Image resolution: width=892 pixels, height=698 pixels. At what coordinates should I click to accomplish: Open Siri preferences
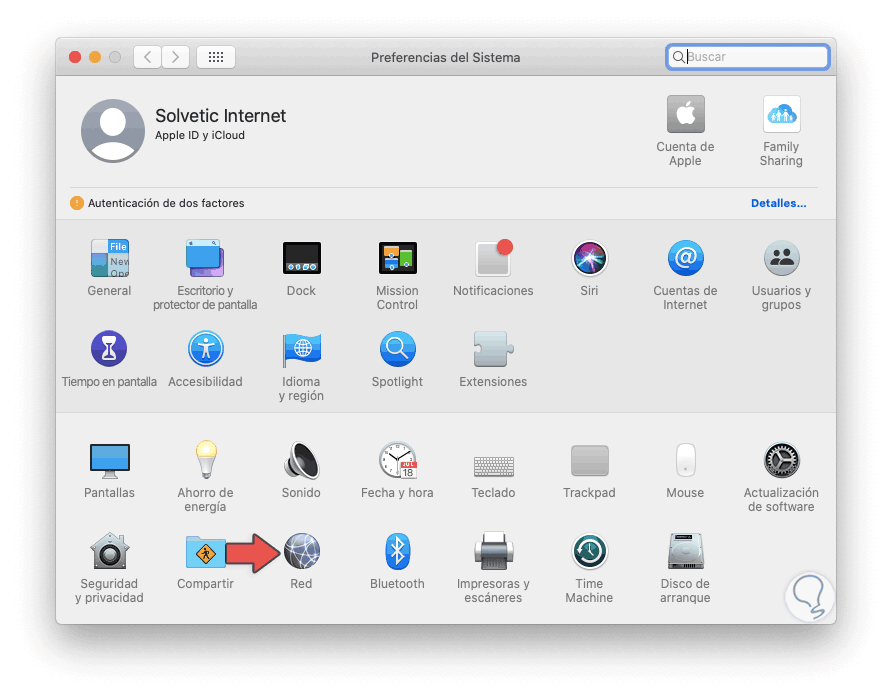[589, 258]
